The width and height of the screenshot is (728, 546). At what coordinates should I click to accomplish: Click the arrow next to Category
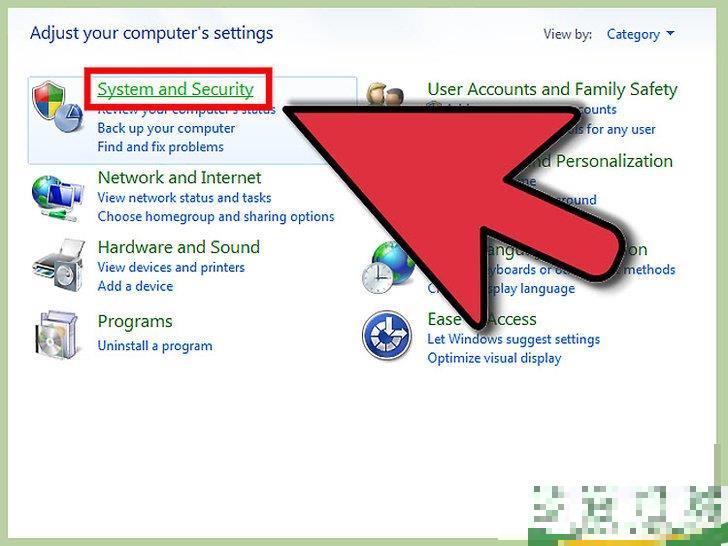click(670, 33)
